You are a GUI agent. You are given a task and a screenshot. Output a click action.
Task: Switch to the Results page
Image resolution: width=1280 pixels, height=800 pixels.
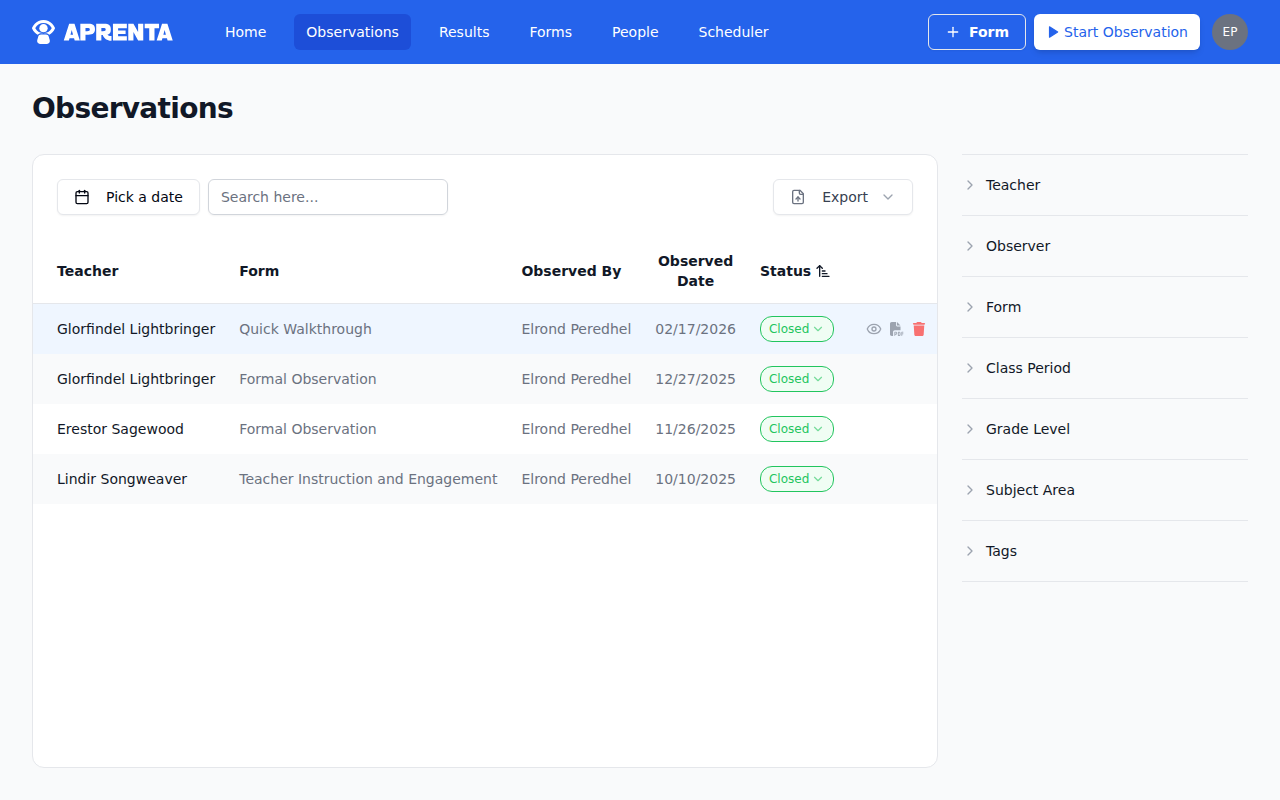pos(464,31)
